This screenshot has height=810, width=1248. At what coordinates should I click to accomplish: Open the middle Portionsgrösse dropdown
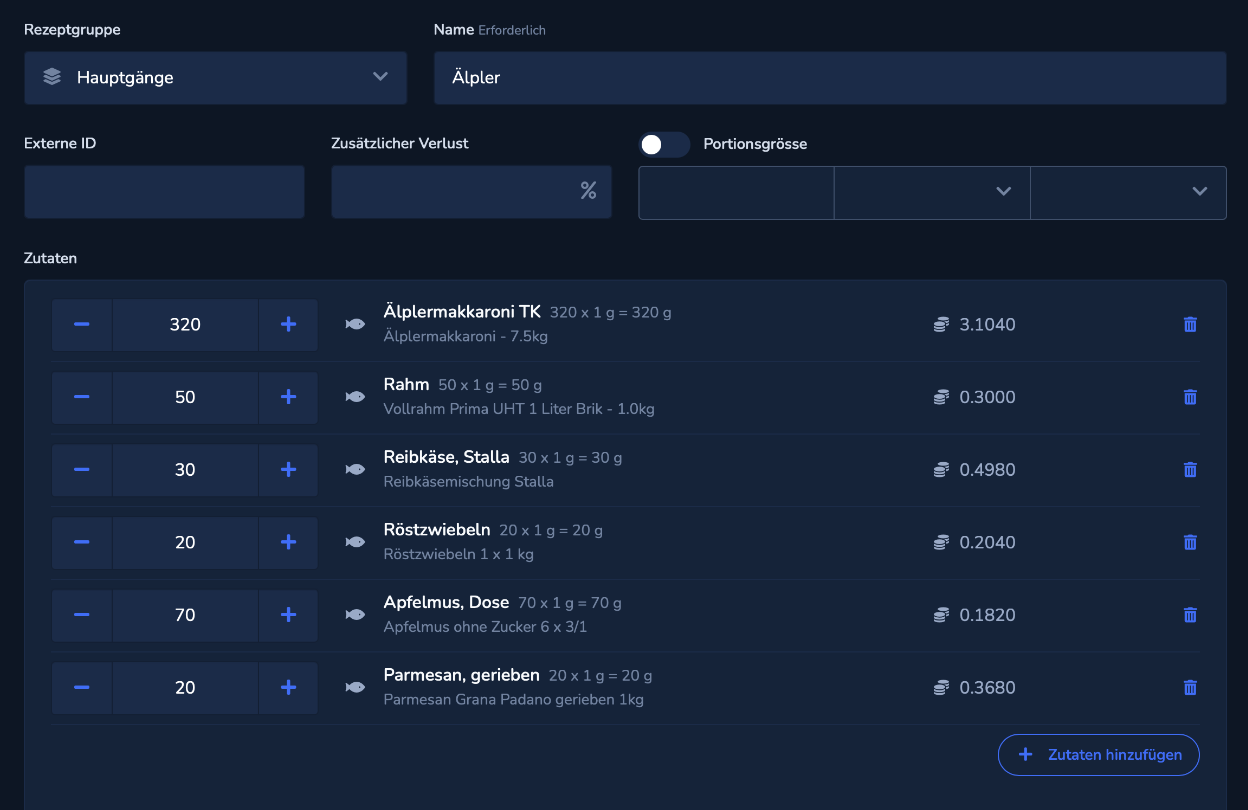pyautogui.click(x=932, y=192)
